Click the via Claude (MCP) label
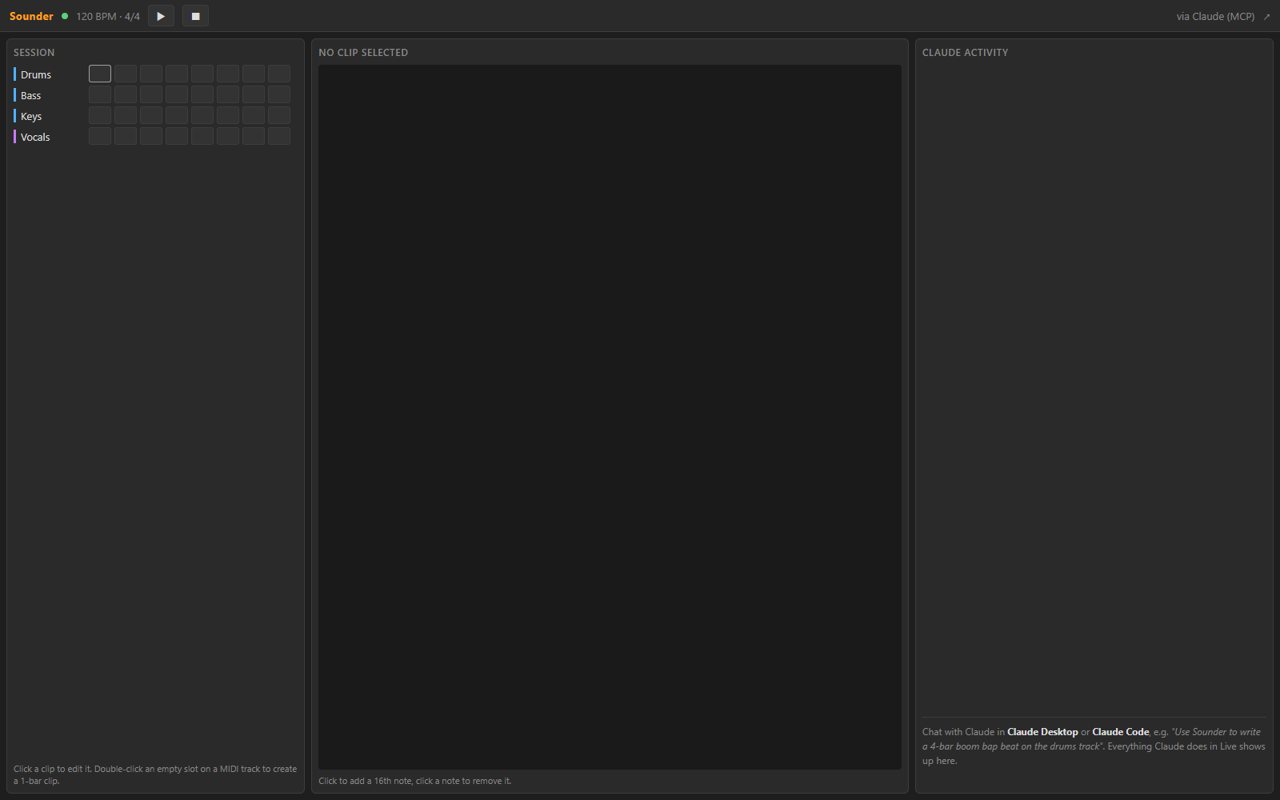The height and width of the screenshot is (800, 1280). point(1215,16)
